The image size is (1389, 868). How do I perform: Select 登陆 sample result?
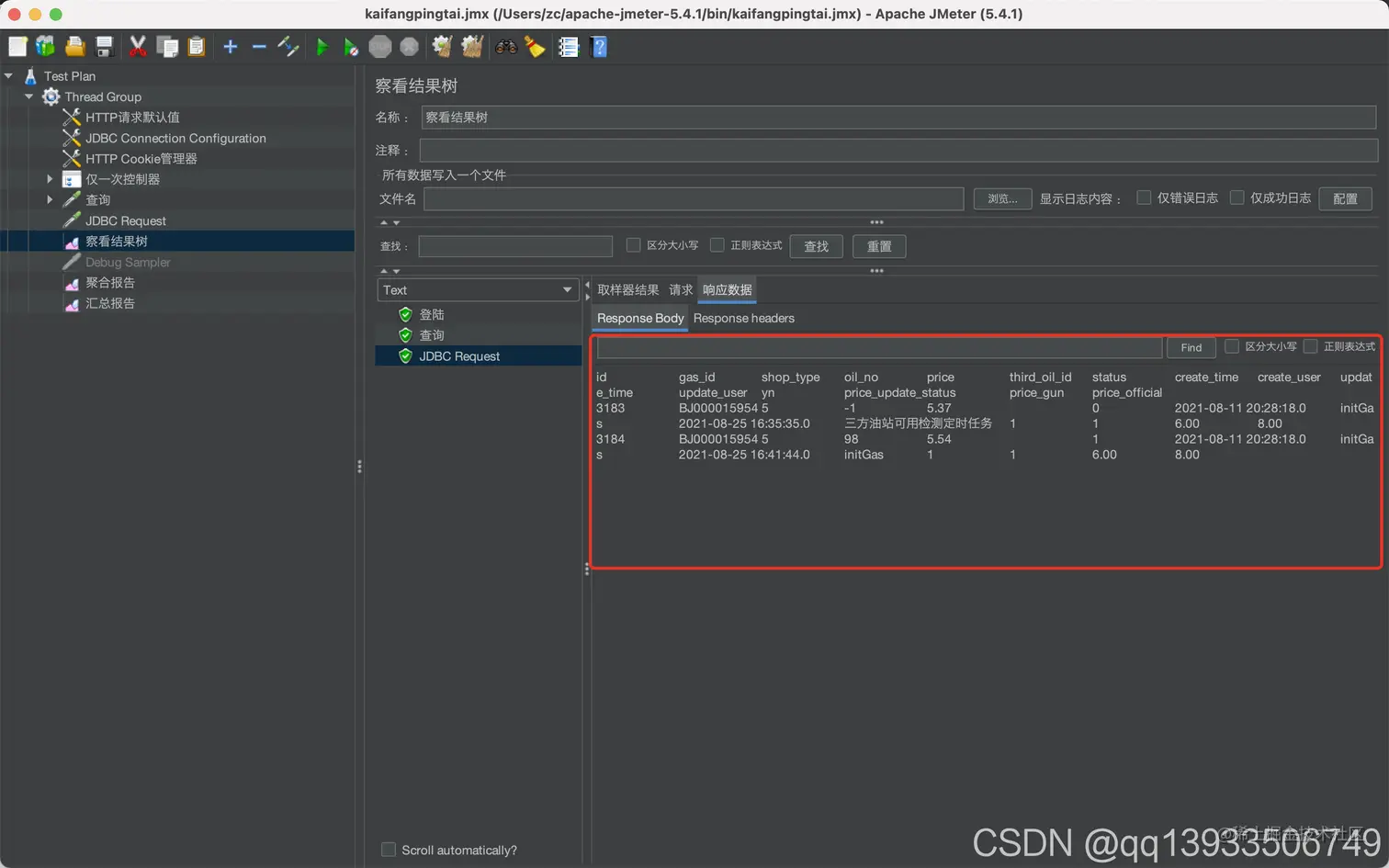click(432, 315)
